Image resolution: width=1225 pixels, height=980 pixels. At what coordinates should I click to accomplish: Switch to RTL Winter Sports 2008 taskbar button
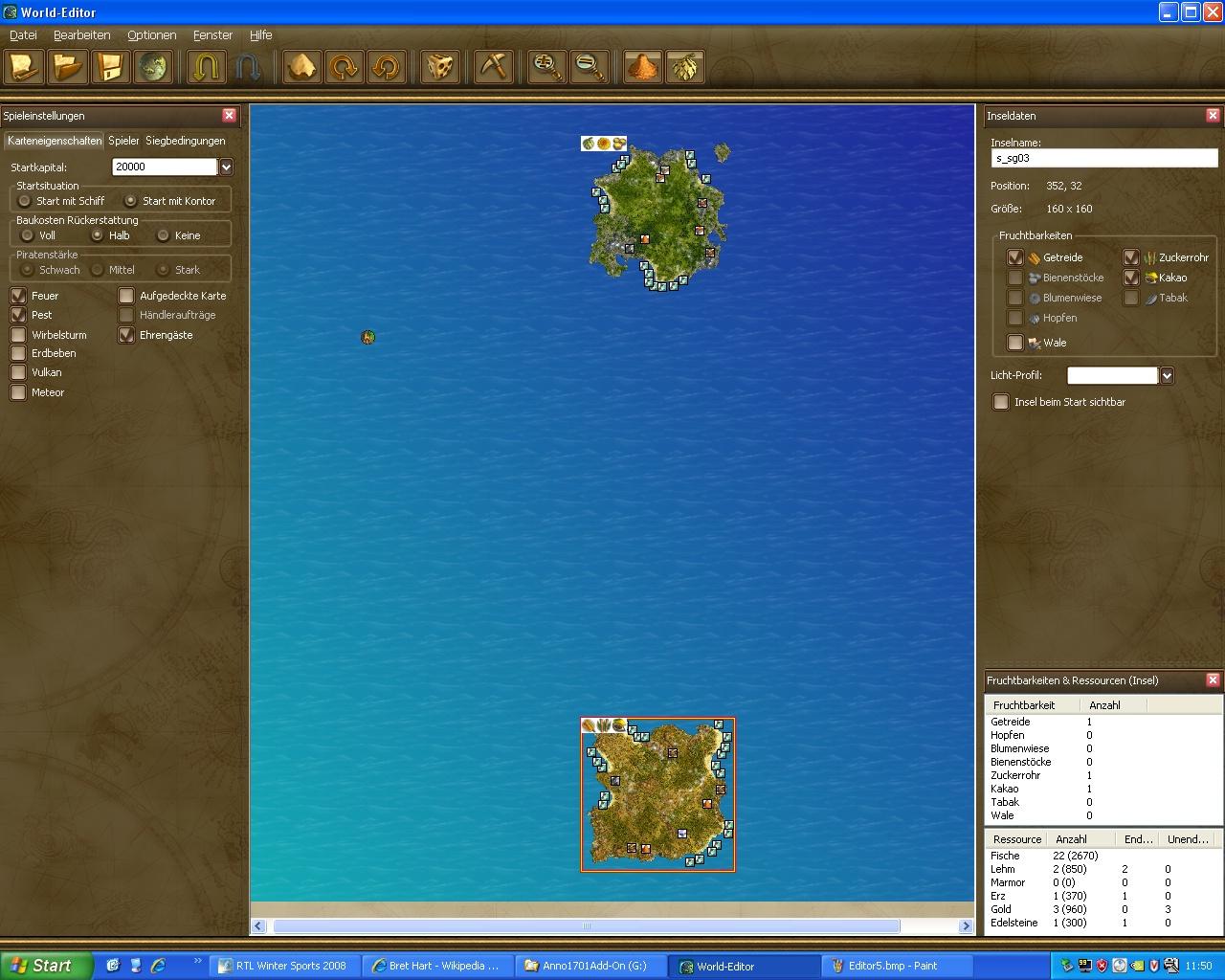(284, 966)
